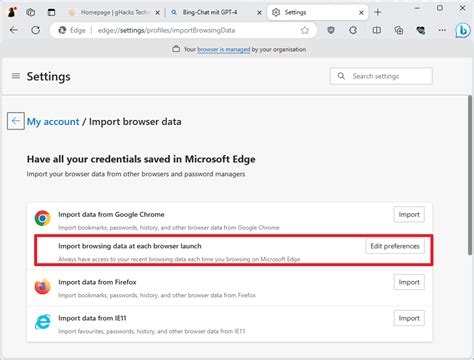The image size is (474, 360).
Task: Refresh the current page
Action: point(36,30)
